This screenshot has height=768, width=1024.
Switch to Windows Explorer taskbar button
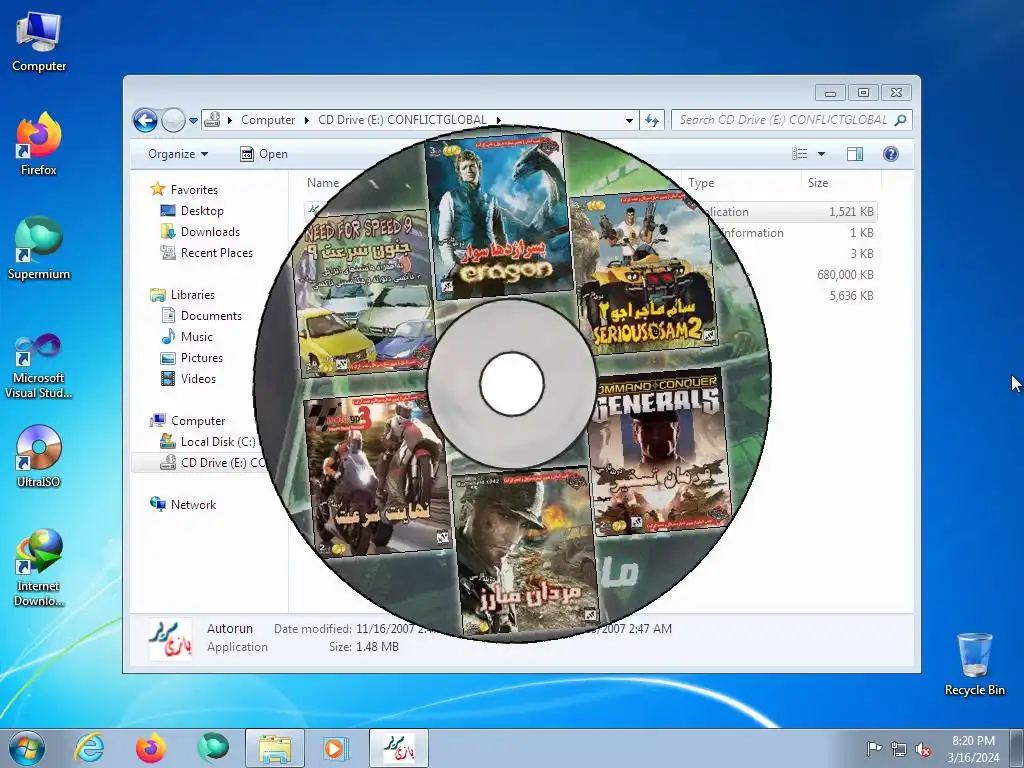(275, 748)
